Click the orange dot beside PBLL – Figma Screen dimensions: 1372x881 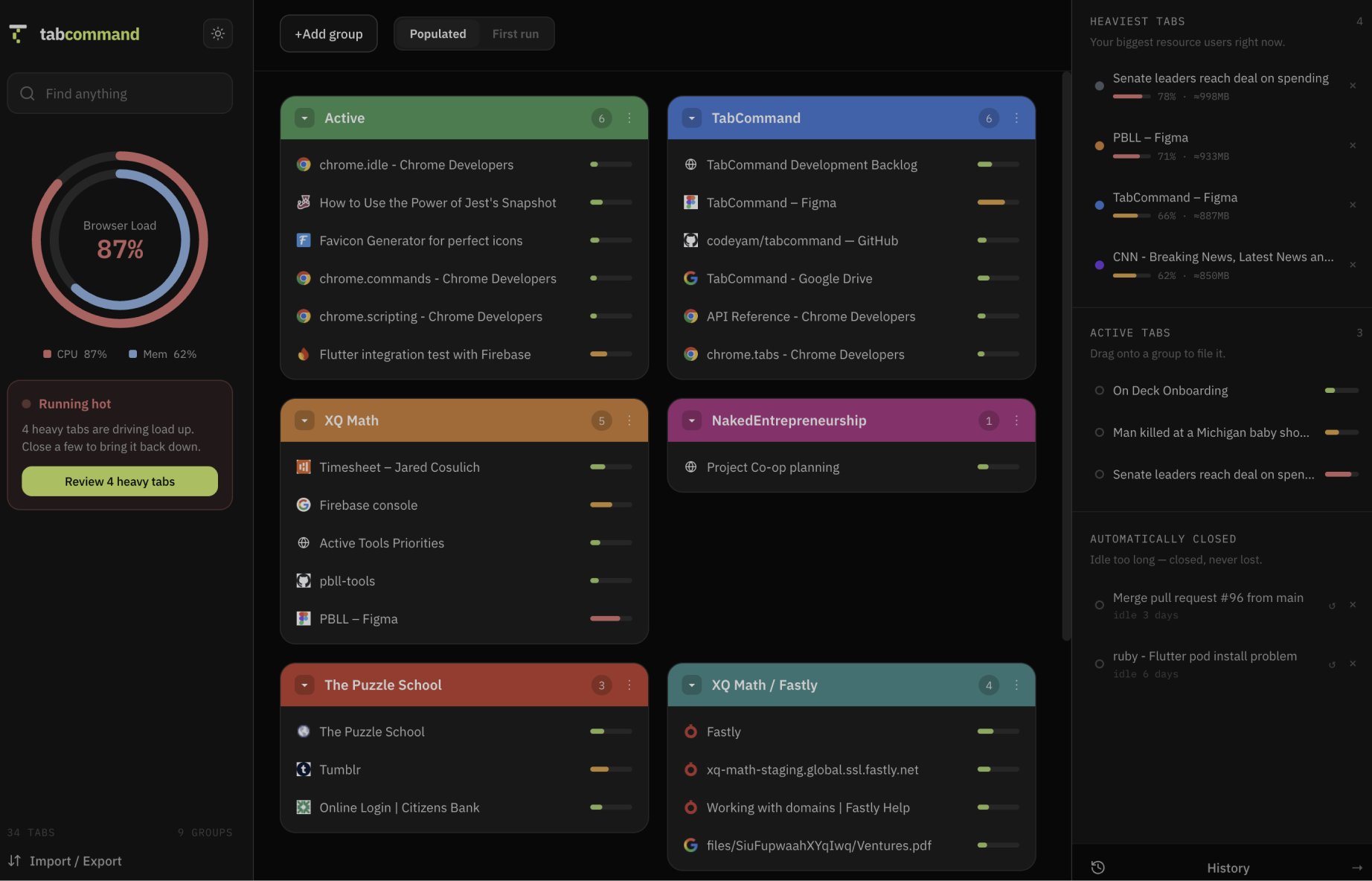pos(1099,146)
